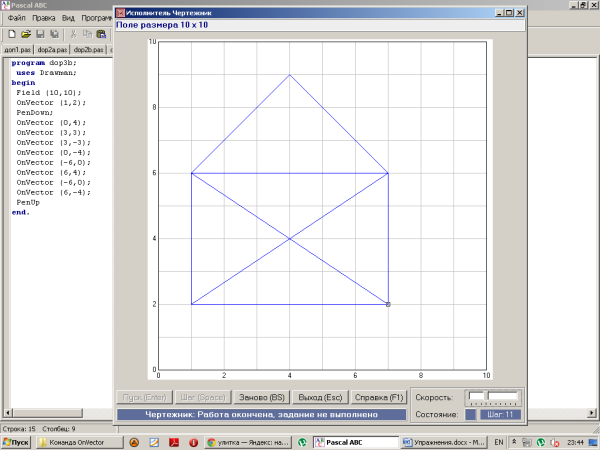Save the program using the floppy disk icon
The width and height of the screenshot is (600, 450).
coord(40,33)
